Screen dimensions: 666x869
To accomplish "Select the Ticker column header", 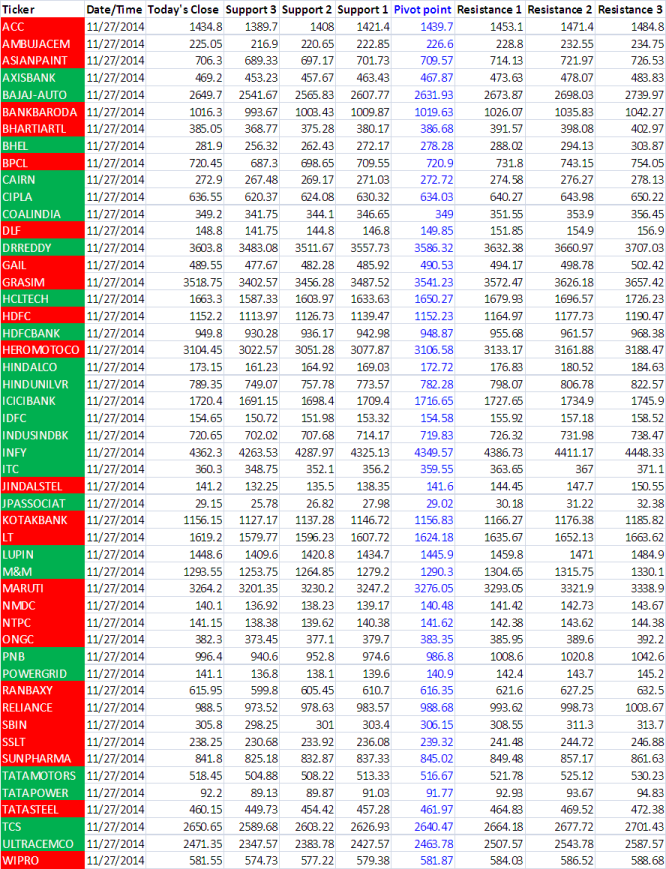I will 42,9.
